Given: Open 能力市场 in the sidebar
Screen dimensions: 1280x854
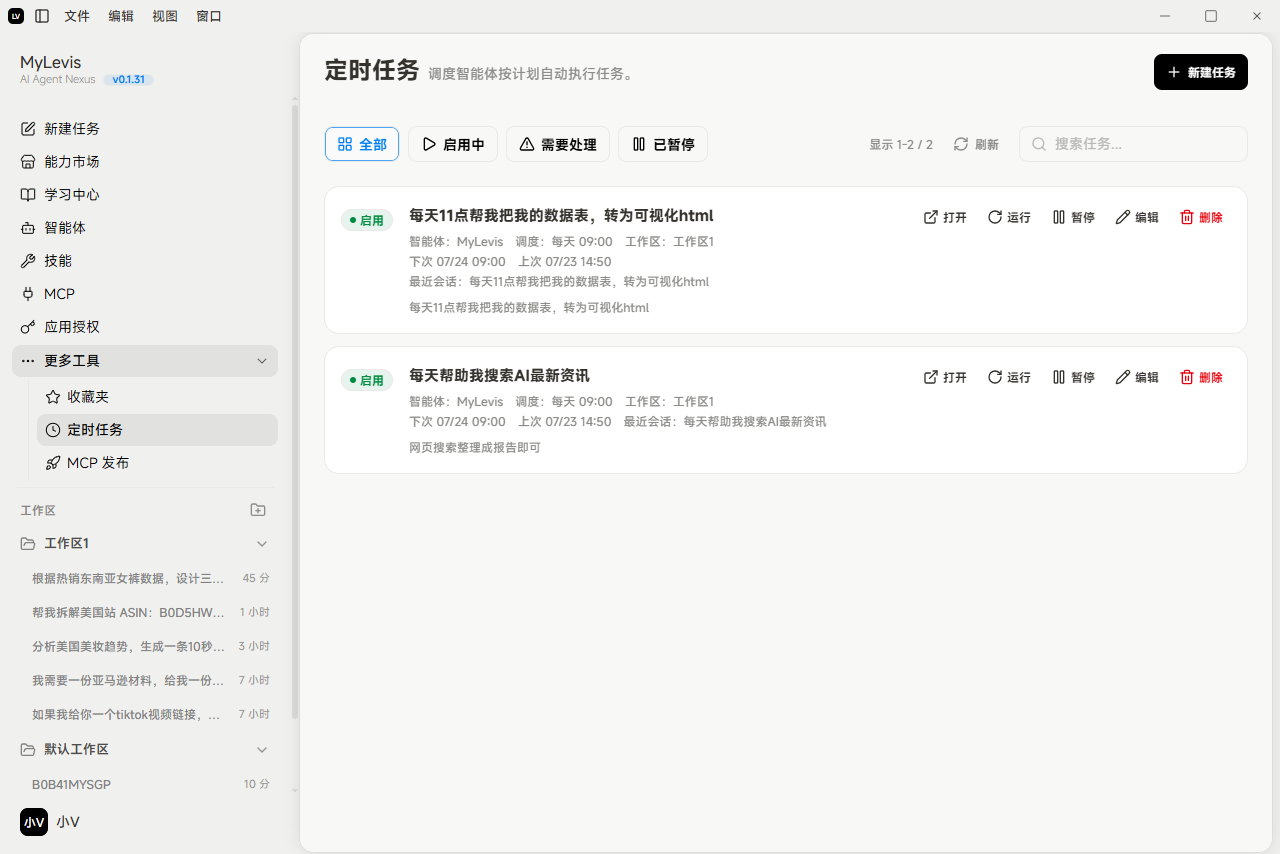Looking at the screenshot, I should [x=145, y=162].
